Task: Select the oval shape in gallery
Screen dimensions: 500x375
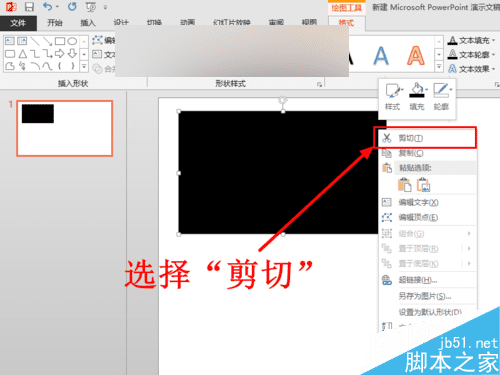Action: pyautogui.click(x=72, y=41)
